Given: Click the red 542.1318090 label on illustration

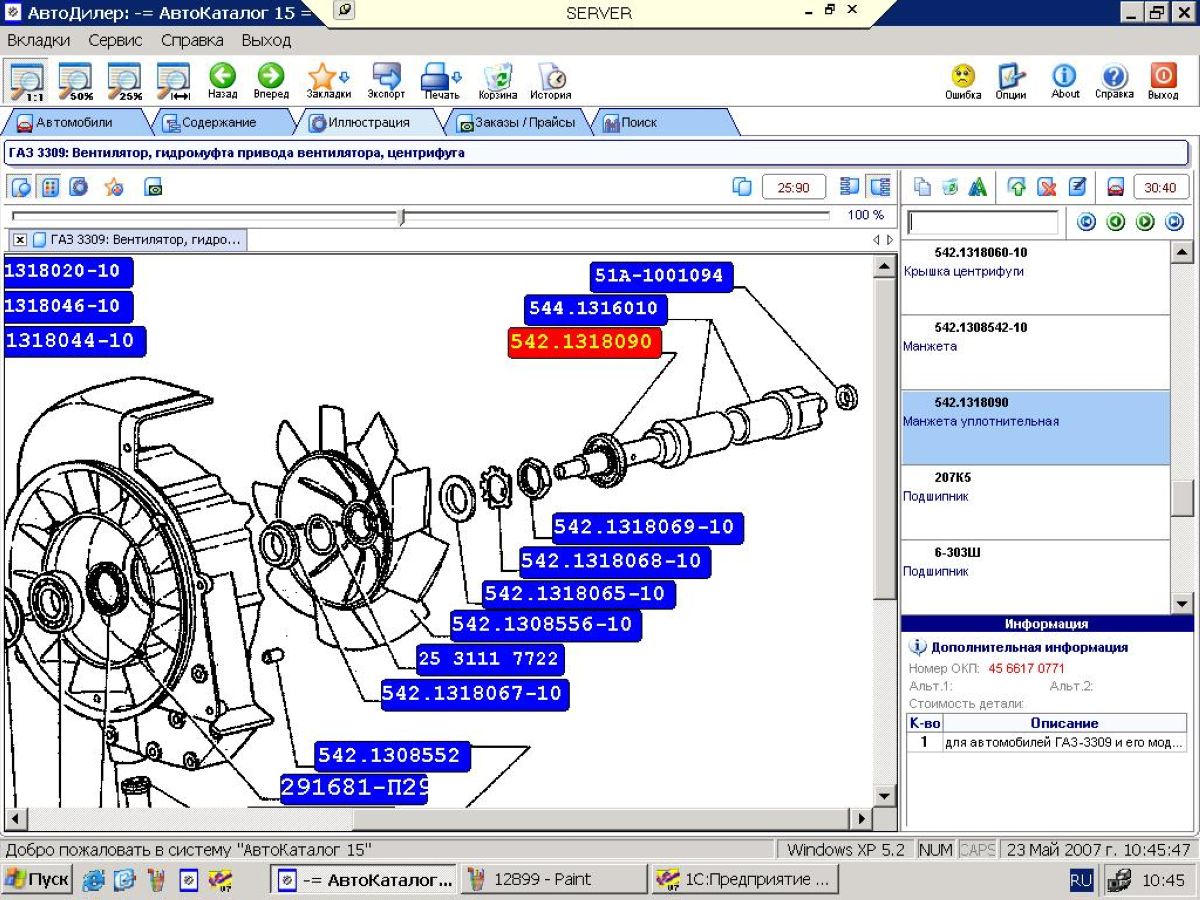Looking at the screenshot, I should (584, 342).
